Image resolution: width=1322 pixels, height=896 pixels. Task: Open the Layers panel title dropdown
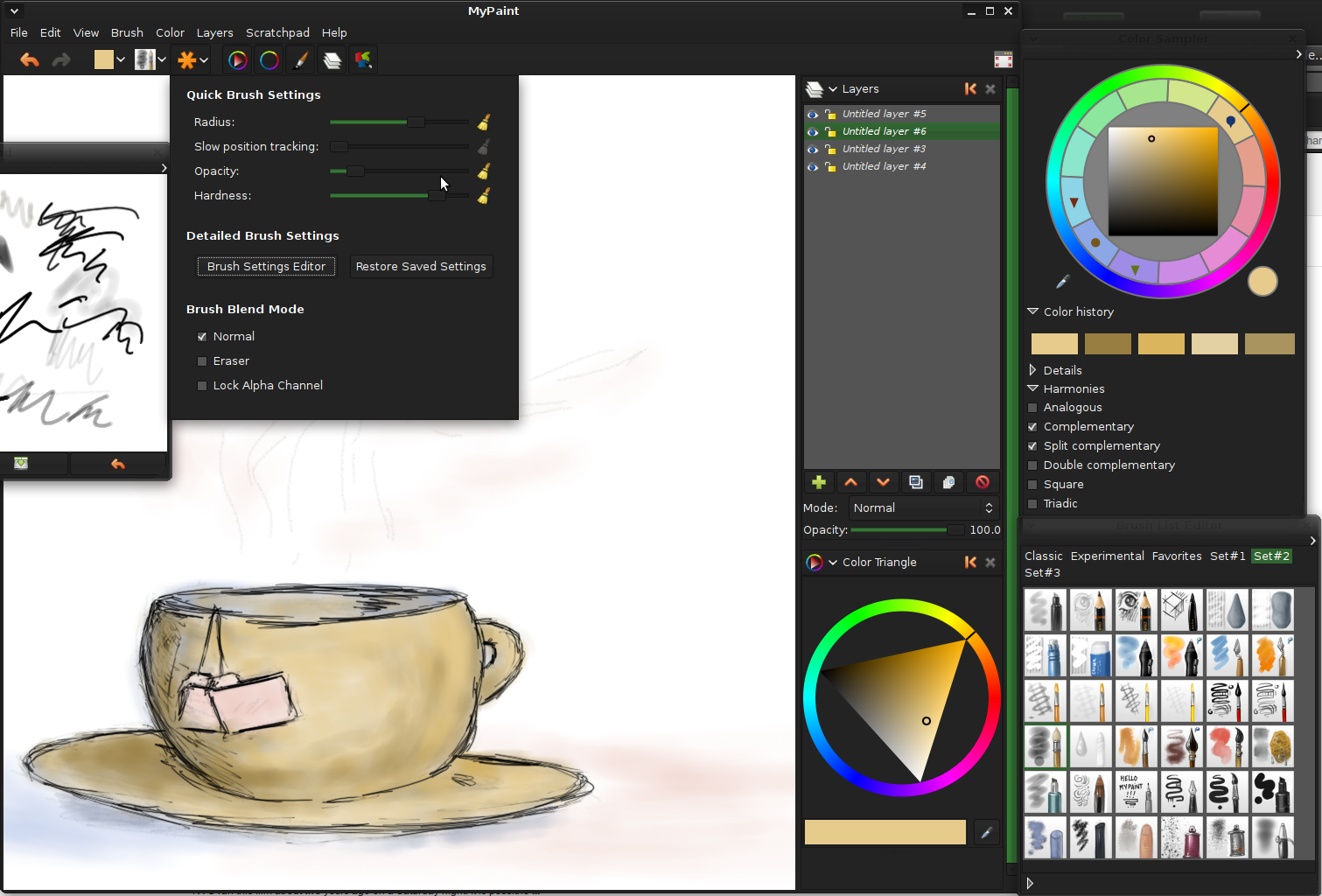[x=833, y=89]
